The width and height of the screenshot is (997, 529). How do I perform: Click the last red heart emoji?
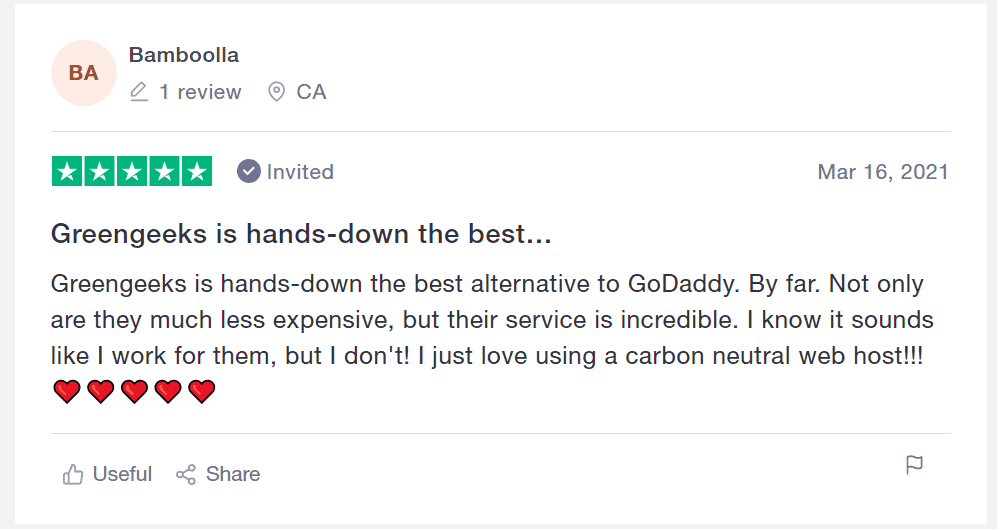pos(202,392)
